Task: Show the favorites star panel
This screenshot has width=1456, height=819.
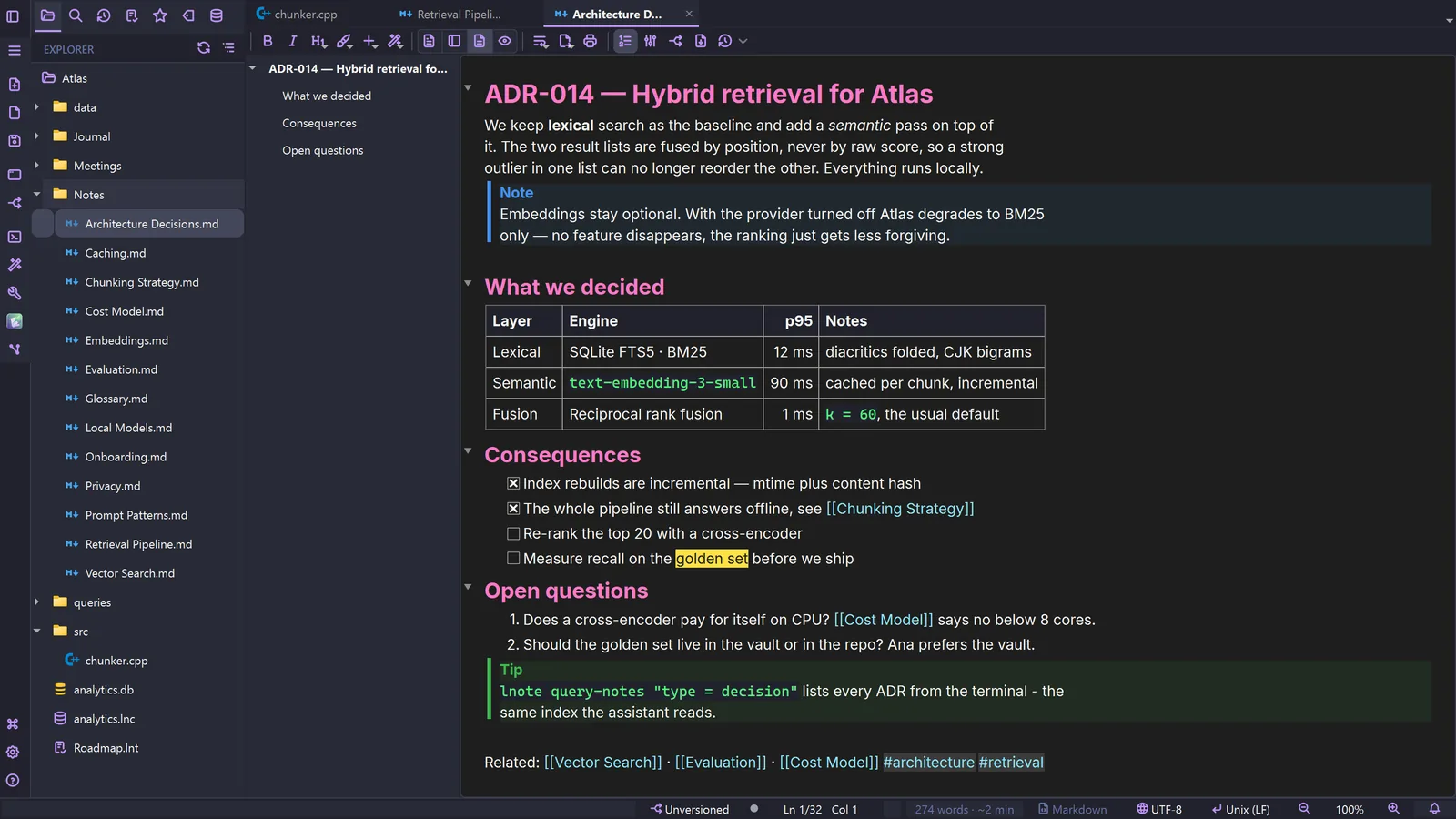Action: 160,15
